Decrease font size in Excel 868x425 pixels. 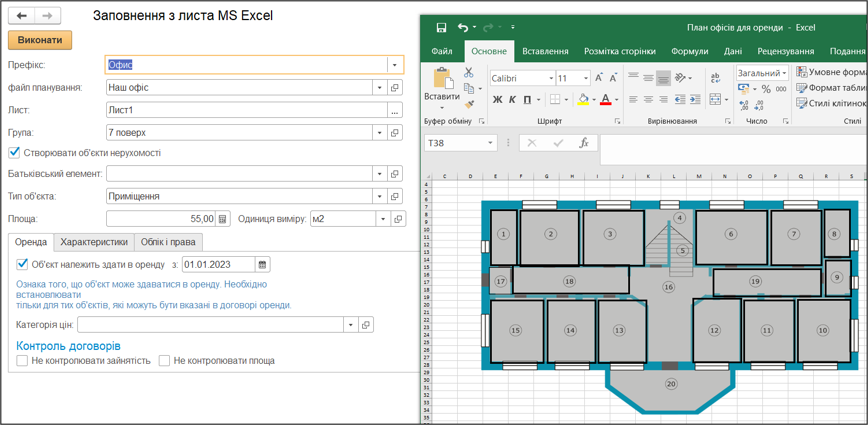(x=613, y=78)
